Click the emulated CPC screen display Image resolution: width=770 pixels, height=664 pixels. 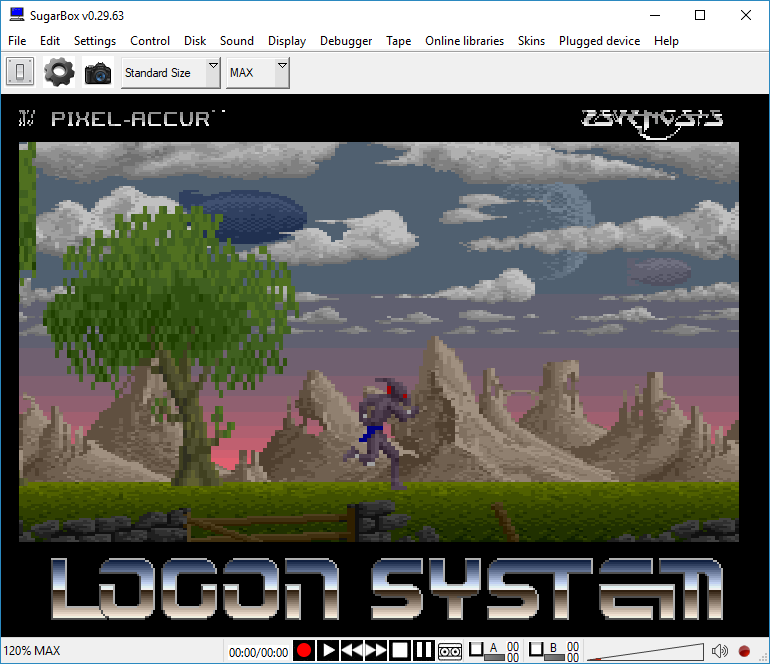point(385,365)
